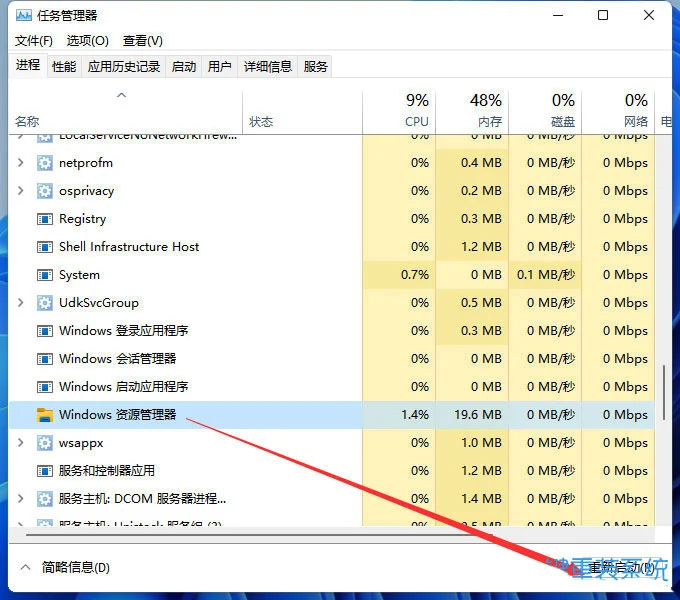Viewport: 680px width, 600px height.
Task: Click the Shell Infrastructure Host icon
Action: tap(45, 247)
